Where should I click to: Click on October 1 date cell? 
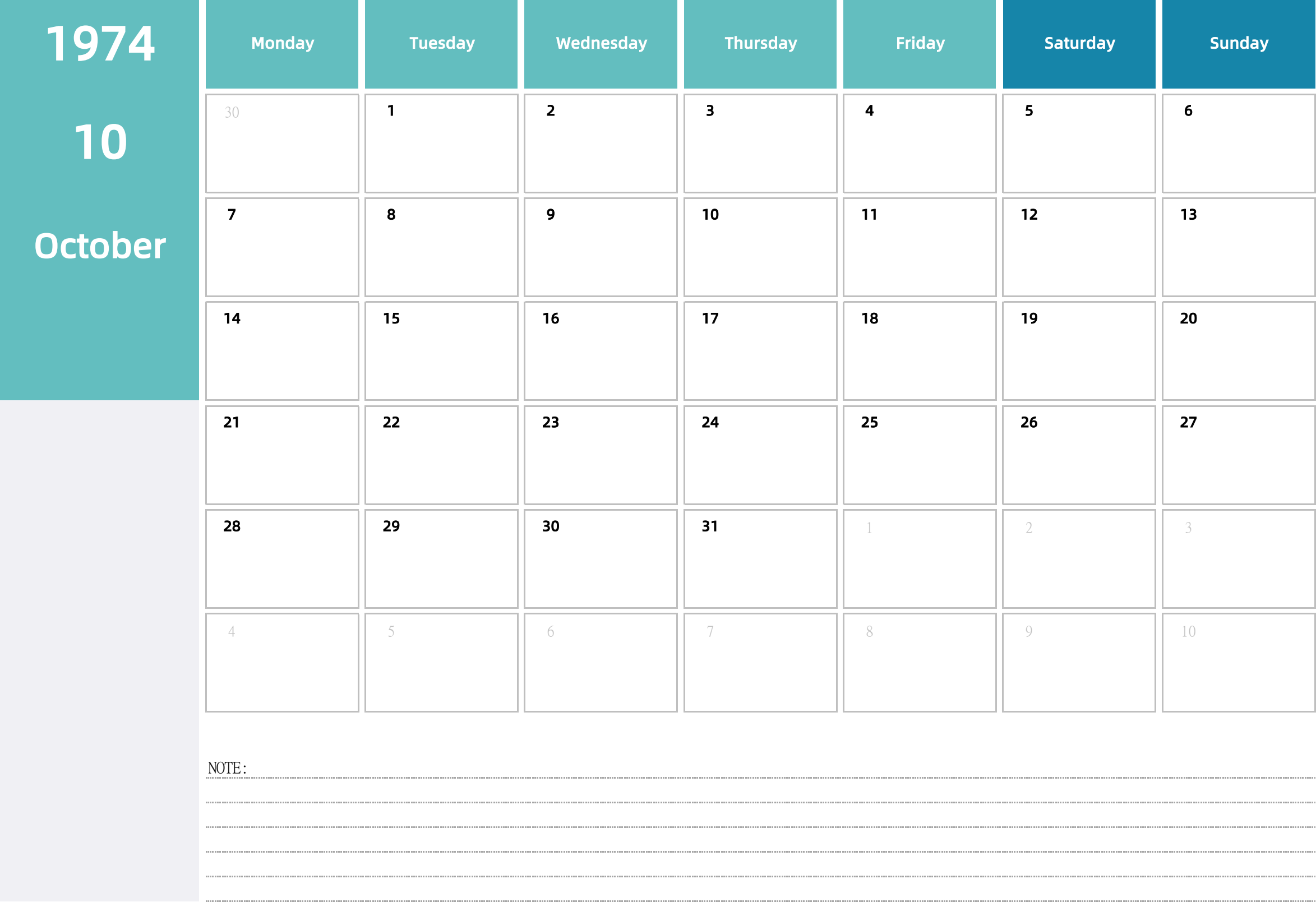[441, 141]
